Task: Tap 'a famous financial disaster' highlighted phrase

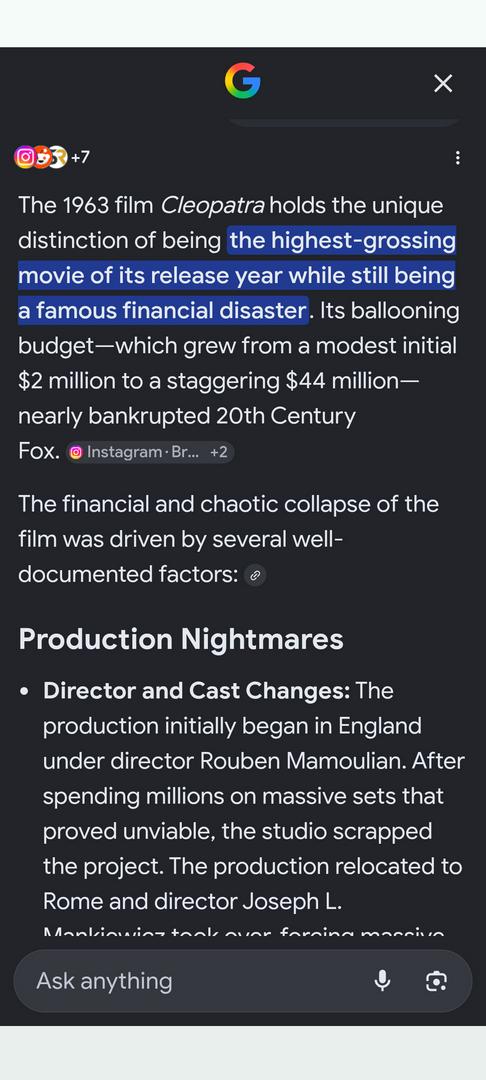Action: coord(162,311)
